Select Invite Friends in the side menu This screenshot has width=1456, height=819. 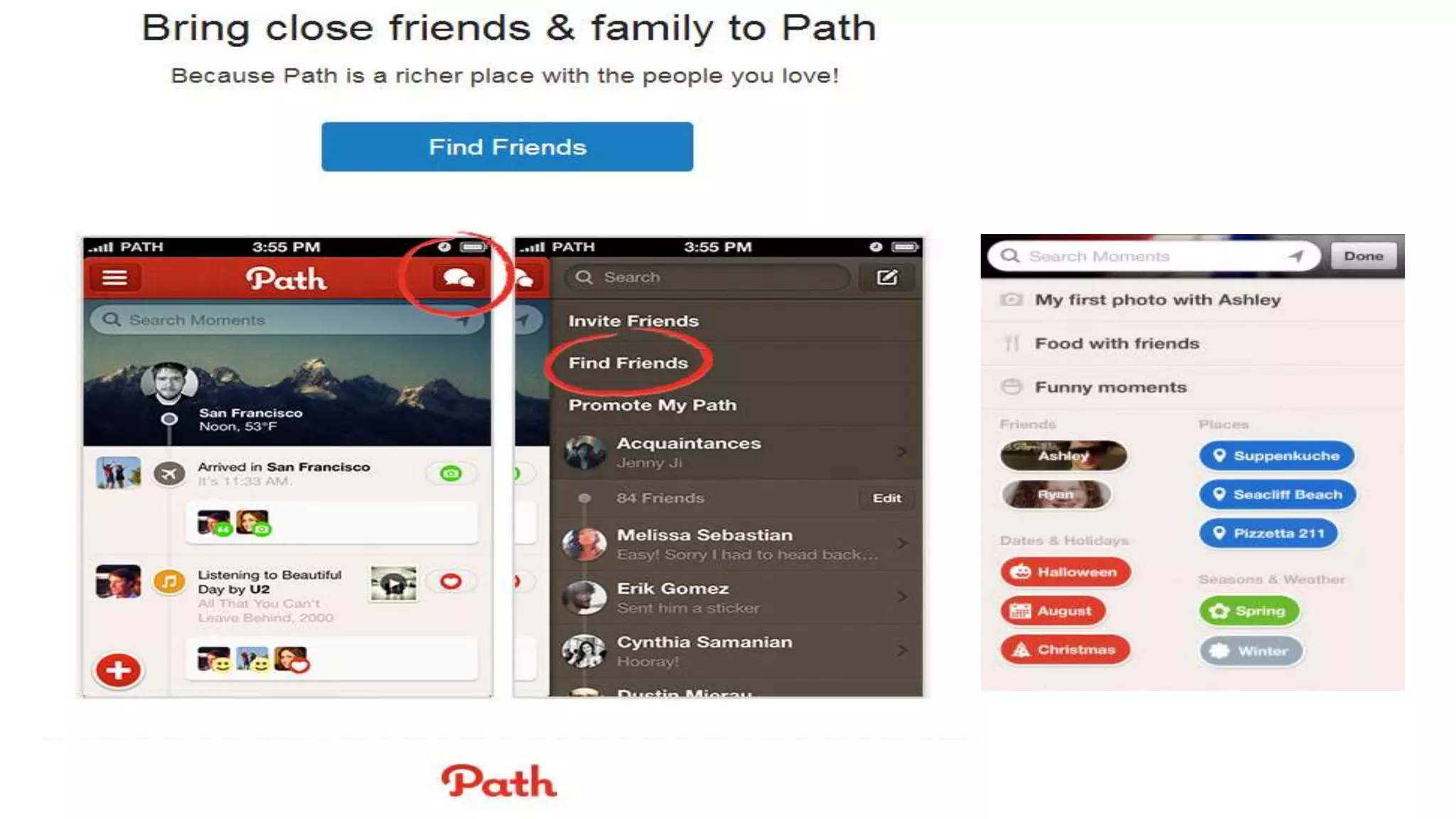click(x=633, y=321)
